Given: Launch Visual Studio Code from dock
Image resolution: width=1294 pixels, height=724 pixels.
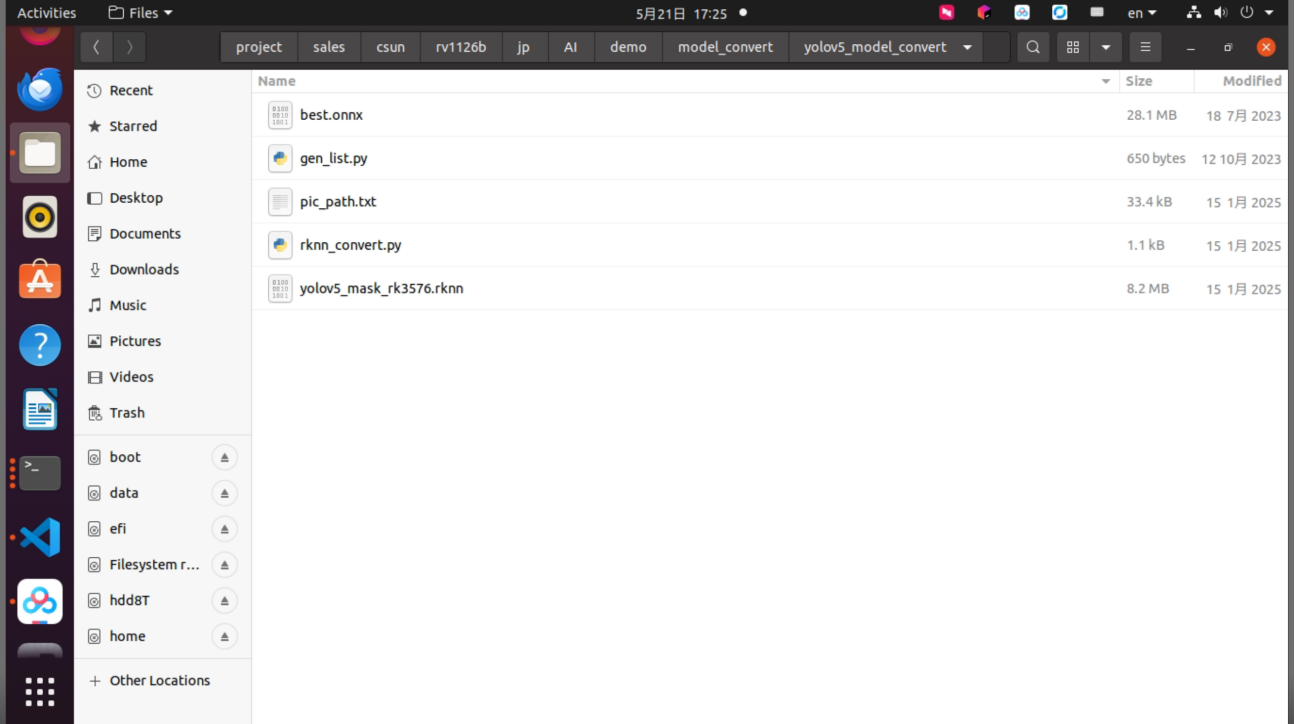Looking at the screenshot, I should (40, 538).
